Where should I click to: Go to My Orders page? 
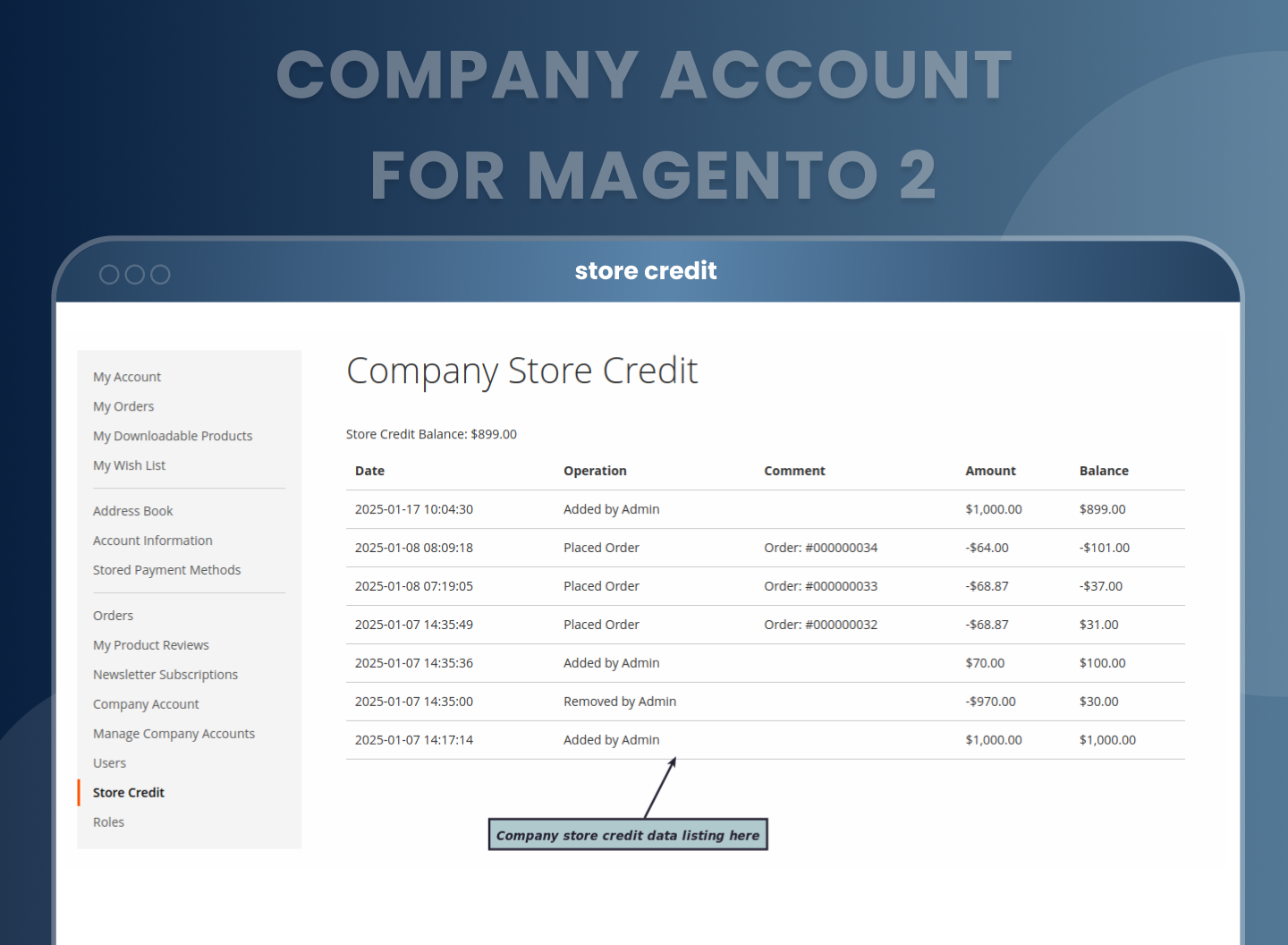123,406
